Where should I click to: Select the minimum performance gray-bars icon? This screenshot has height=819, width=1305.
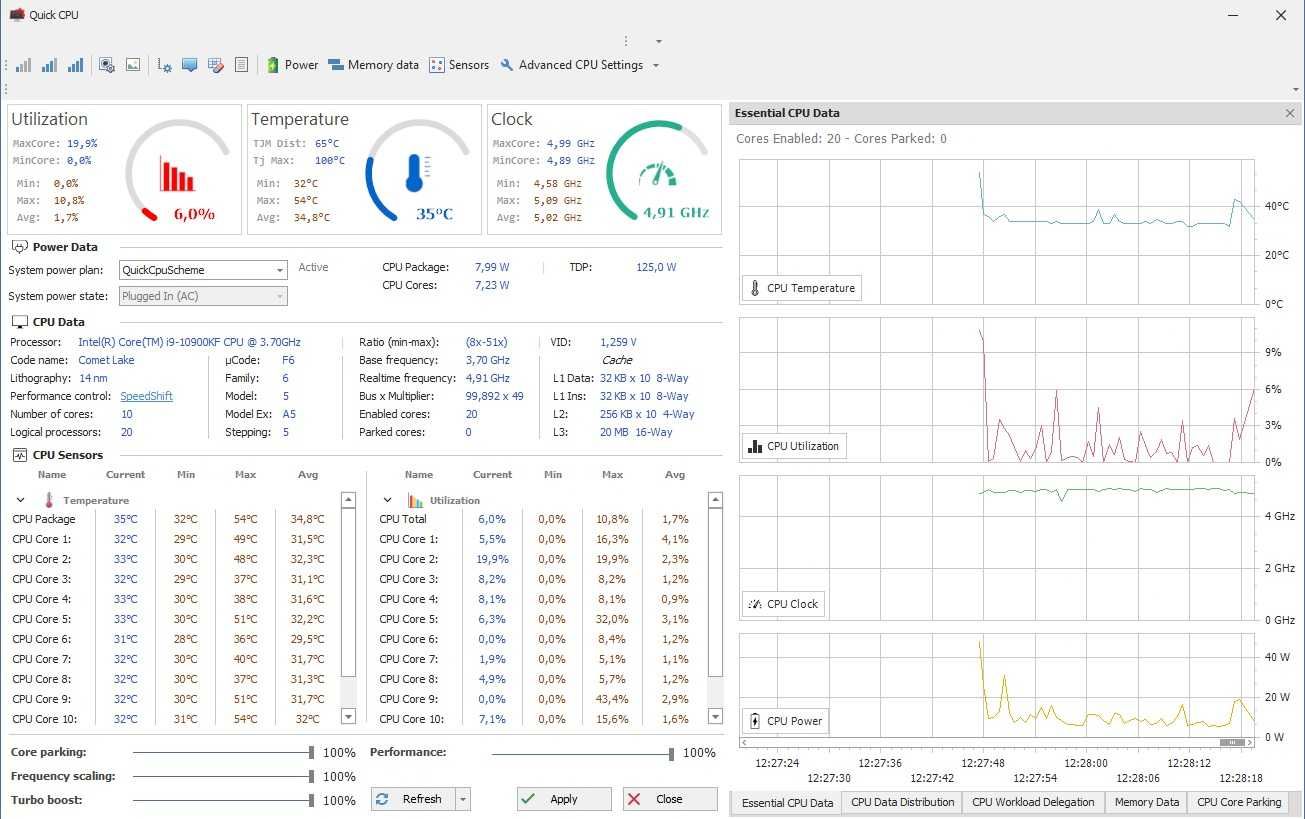[23, 65]
